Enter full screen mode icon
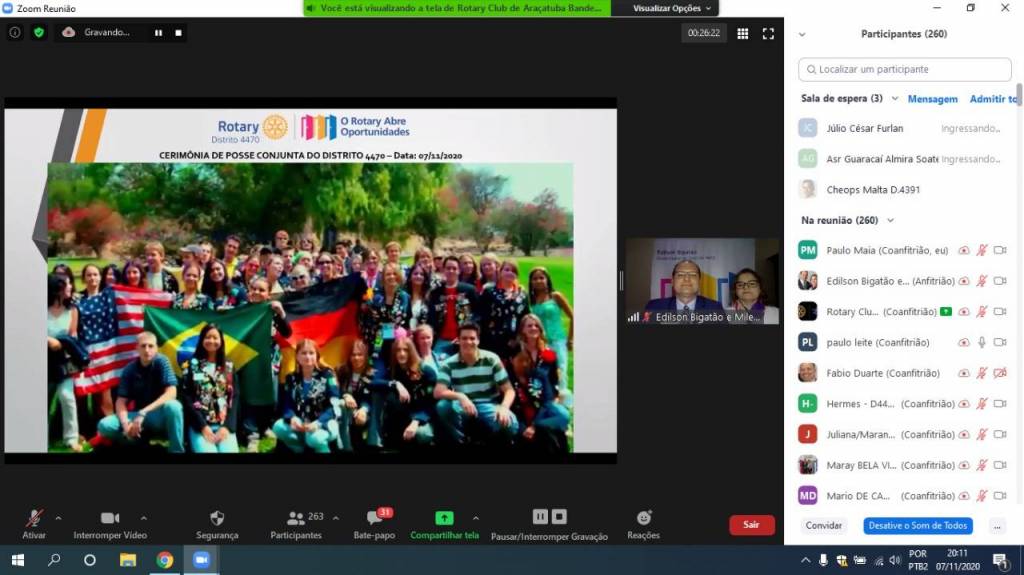Screen dimensions: 1024x575 coord(768,33)
